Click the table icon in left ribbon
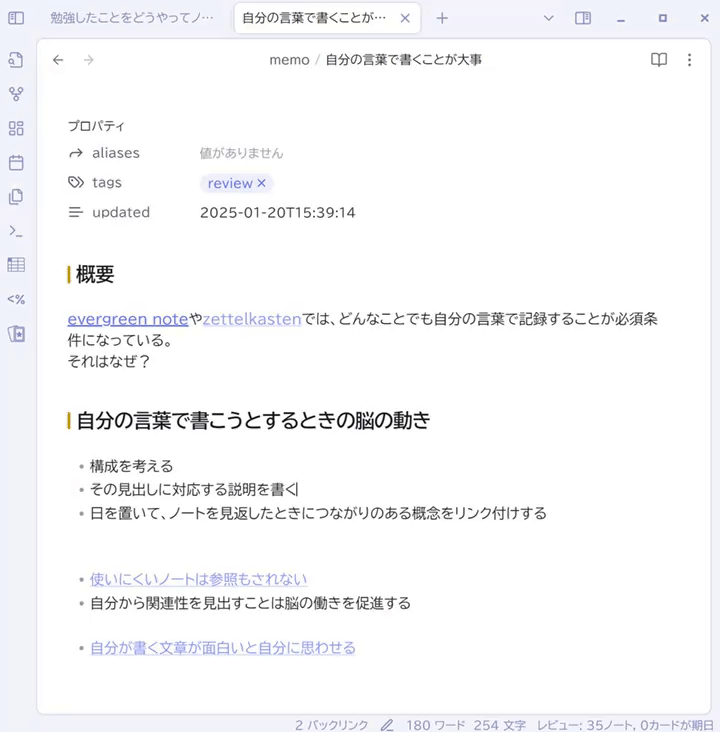Screen dimensions: 720x732 click(16, 265)
